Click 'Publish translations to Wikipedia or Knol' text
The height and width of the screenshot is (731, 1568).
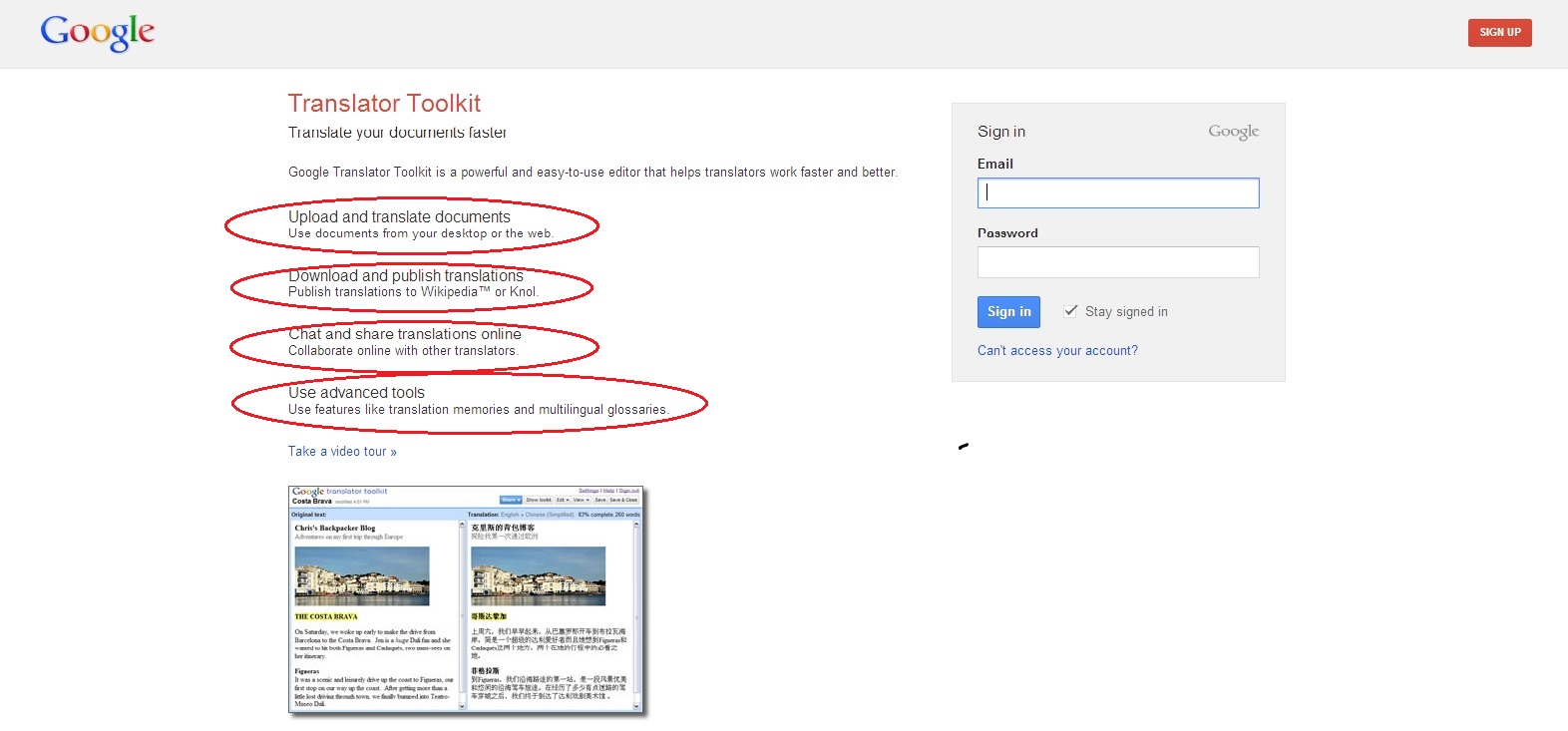(x=413, y=292)
